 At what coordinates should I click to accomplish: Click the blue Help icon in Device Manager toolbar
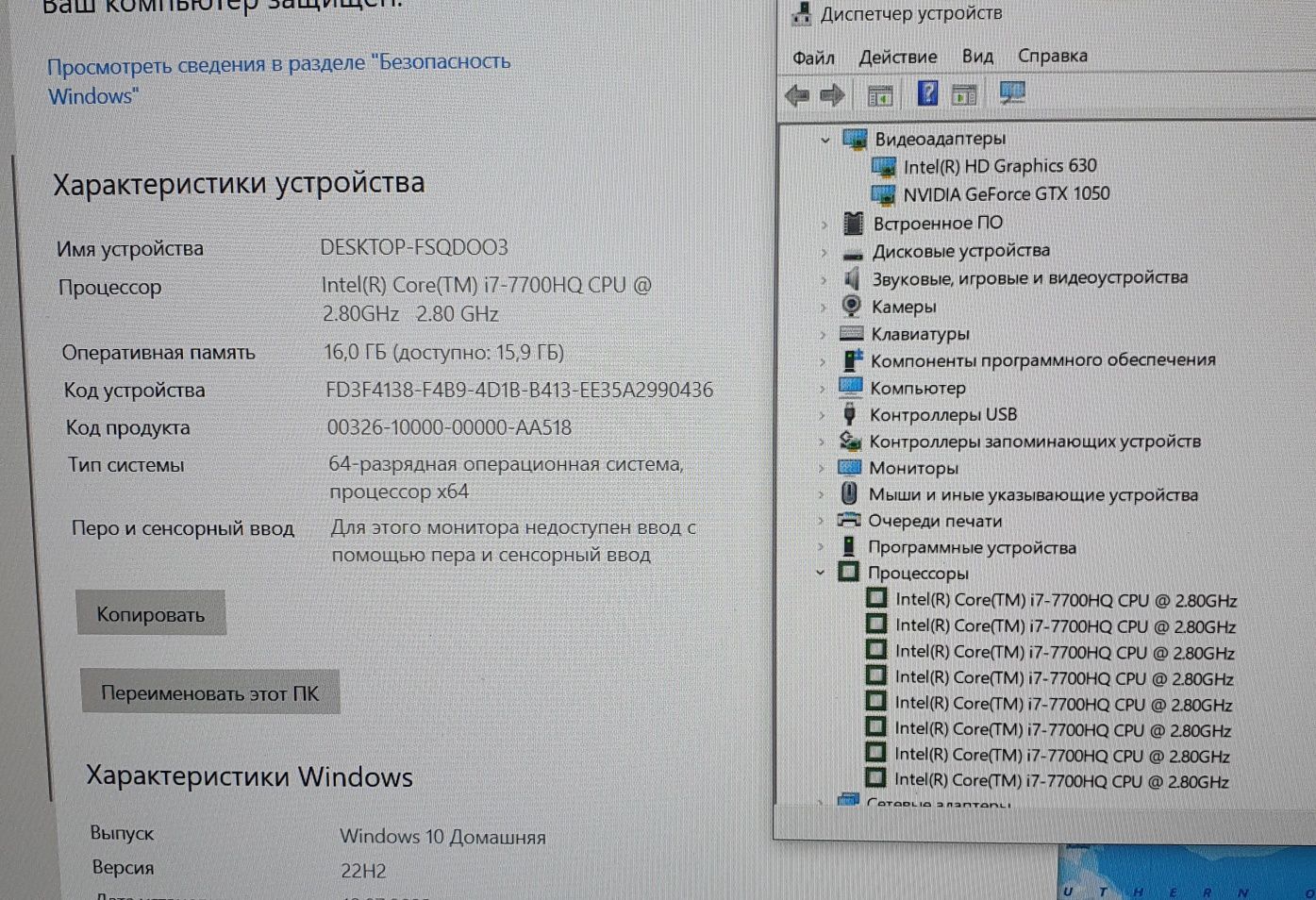928,93
